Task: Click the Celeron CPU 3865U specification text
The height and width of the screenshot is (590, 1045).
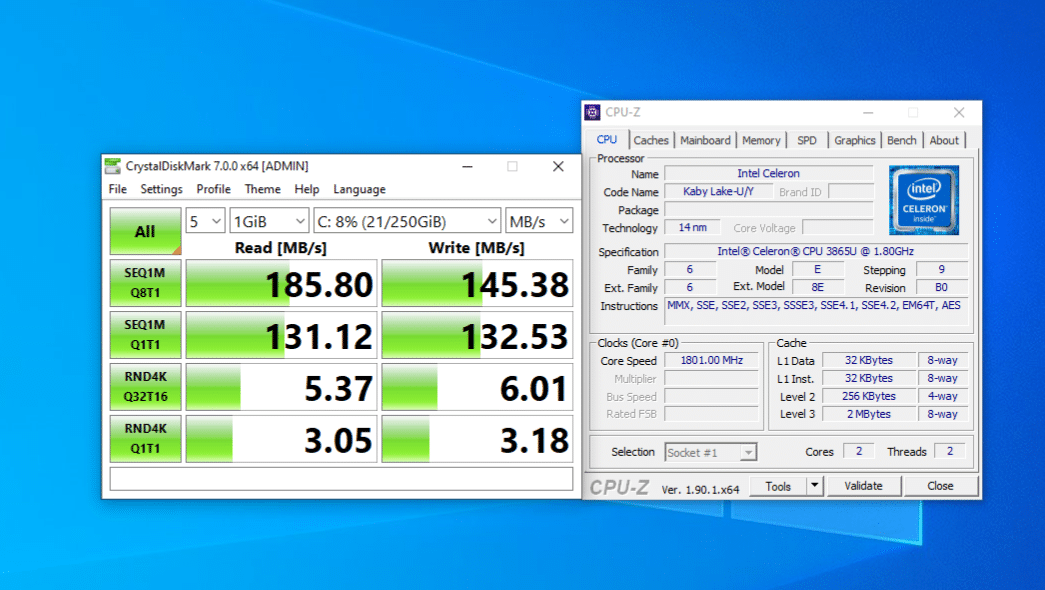Action: 816,251
